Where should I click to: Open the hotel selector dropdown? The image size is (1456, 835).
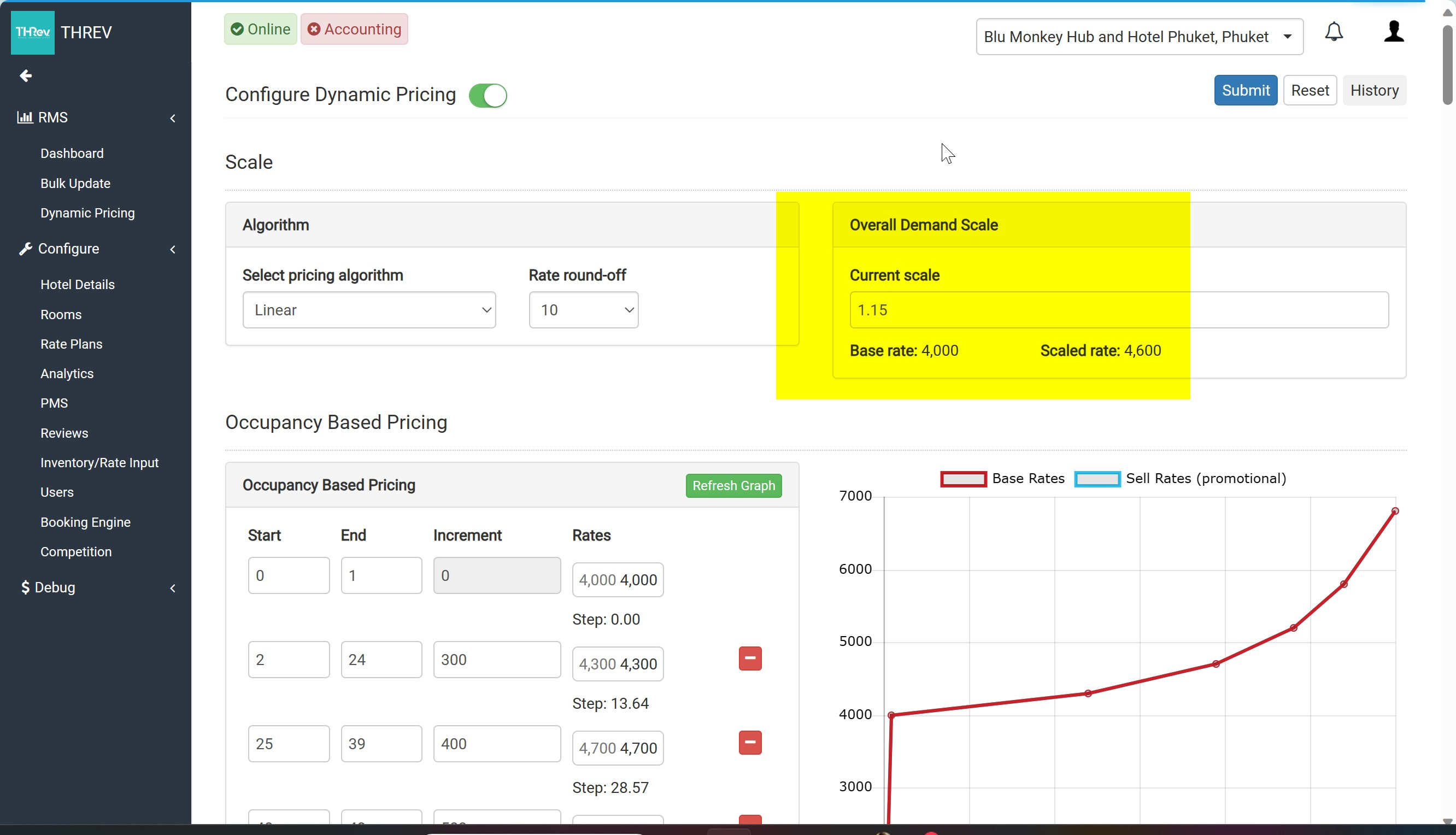(x=1139, y=37)
